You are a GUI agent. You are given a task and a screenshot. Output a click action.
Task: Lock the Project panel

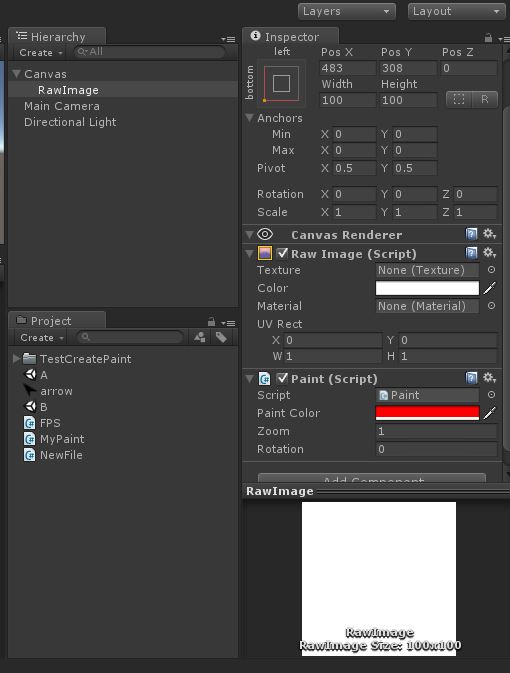[211, 321]
